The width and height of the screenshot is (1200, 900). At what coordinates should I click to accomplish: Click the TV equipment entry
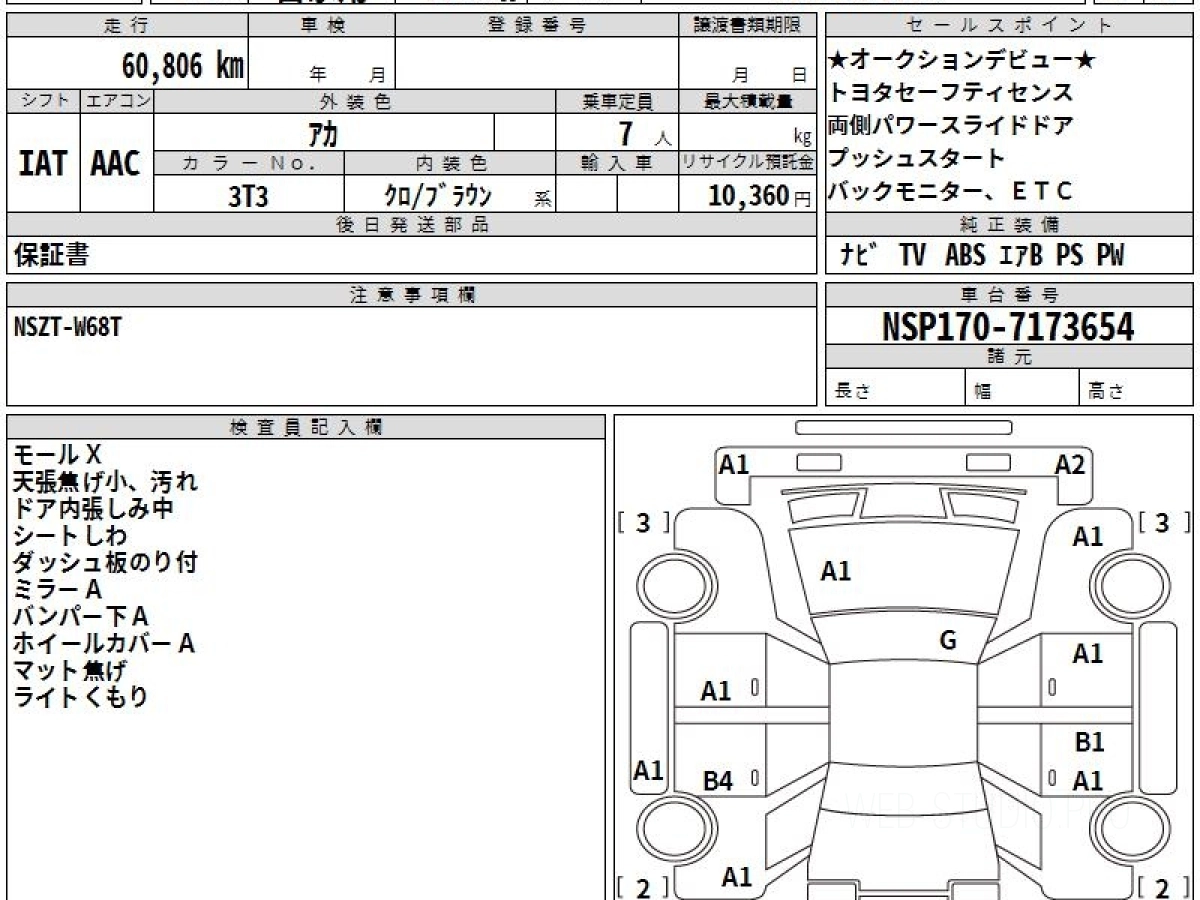[911, 256]
